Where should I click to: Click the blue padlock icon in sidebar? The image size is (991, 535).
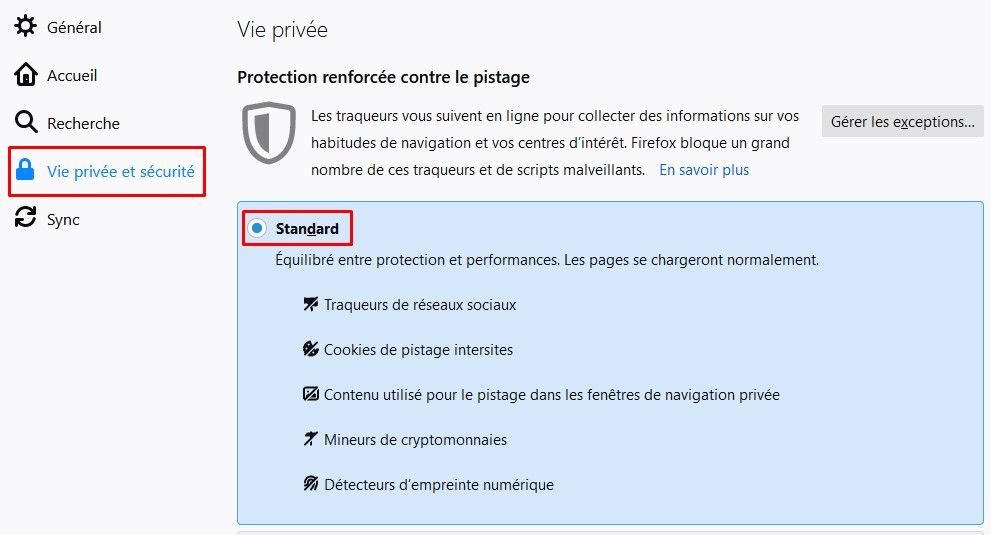point(26,171)
